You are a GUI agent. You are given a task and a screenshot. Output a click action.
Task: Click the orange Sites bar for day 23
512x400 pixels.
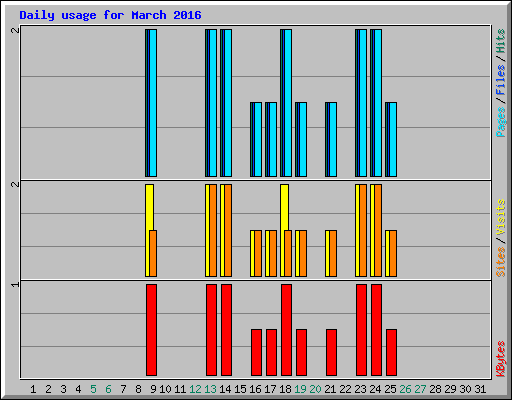(x=363, y=230)
